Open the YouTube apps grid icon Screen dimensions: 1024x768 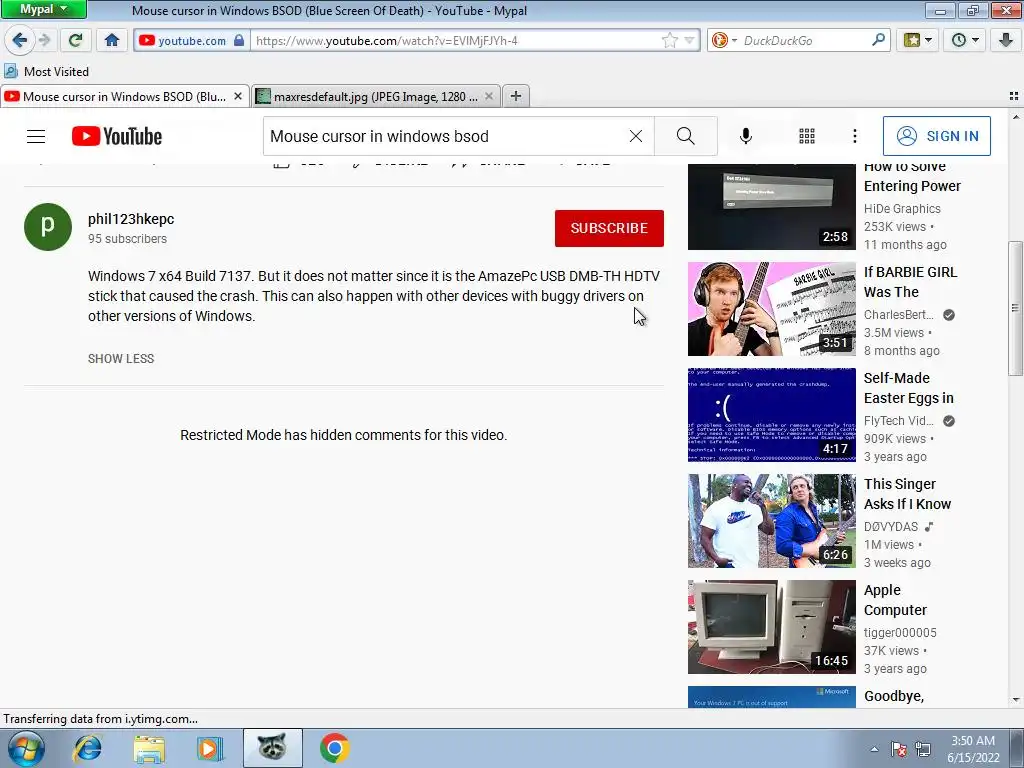pos(807,136)
